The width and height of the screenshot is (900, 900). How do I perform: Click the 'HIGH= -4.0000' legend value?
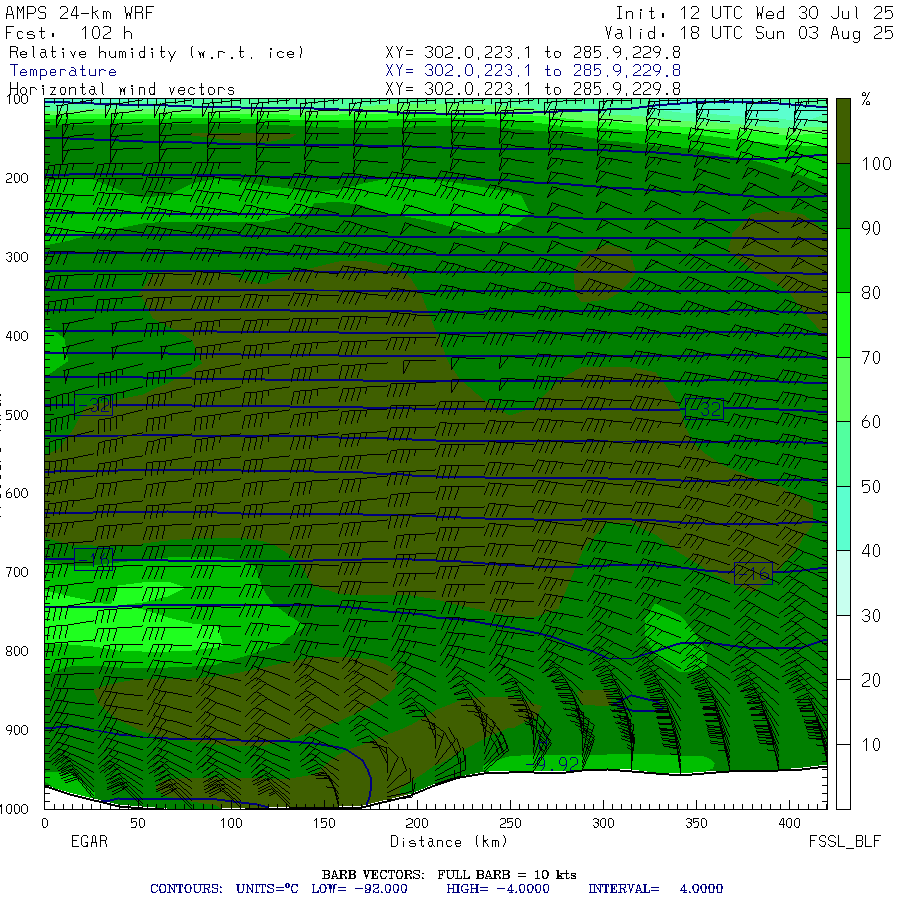(x=498, y=889)
